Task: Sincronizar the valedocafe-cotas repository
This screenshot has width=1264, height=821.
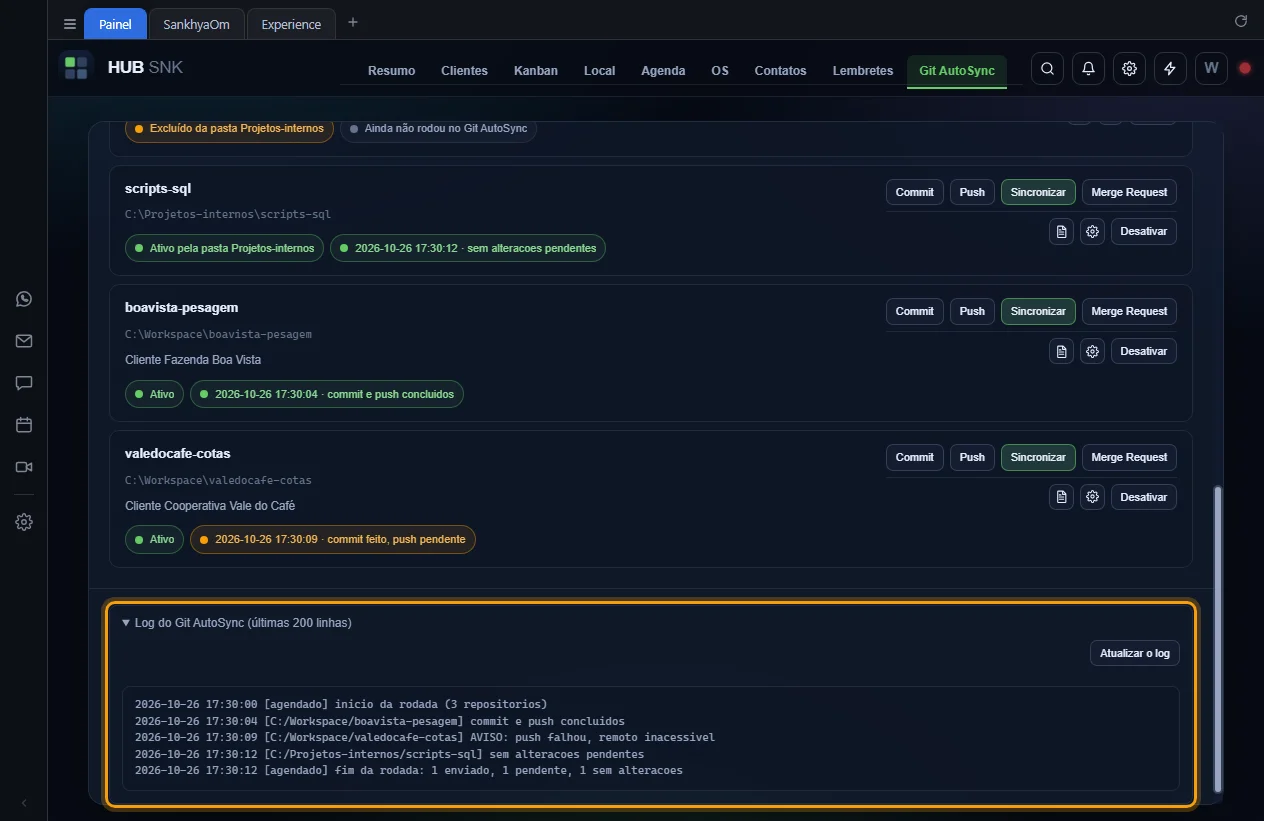Action: coord(1038,457)
